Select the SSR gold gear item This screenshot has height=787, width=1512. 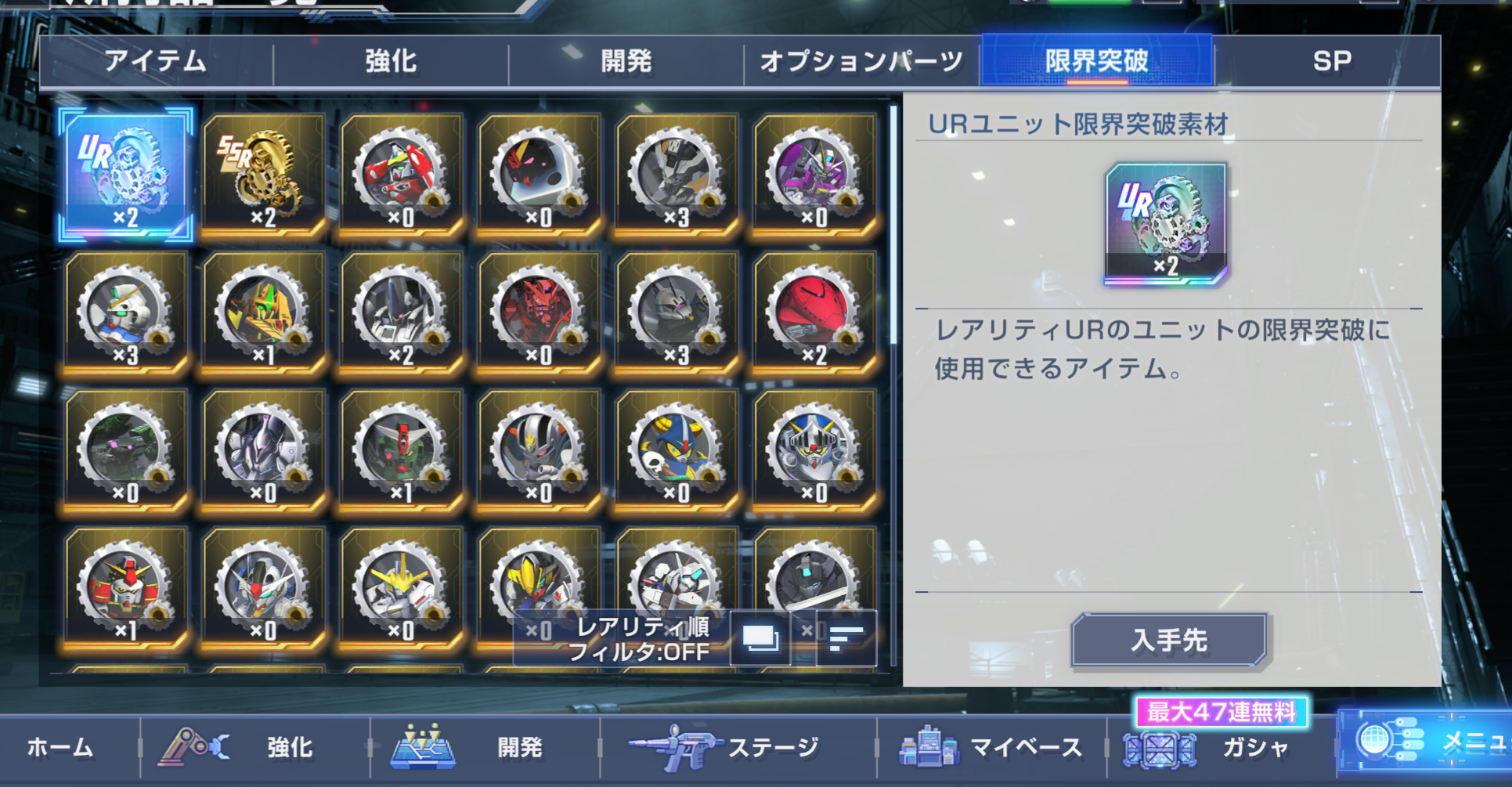pos(263,174)
